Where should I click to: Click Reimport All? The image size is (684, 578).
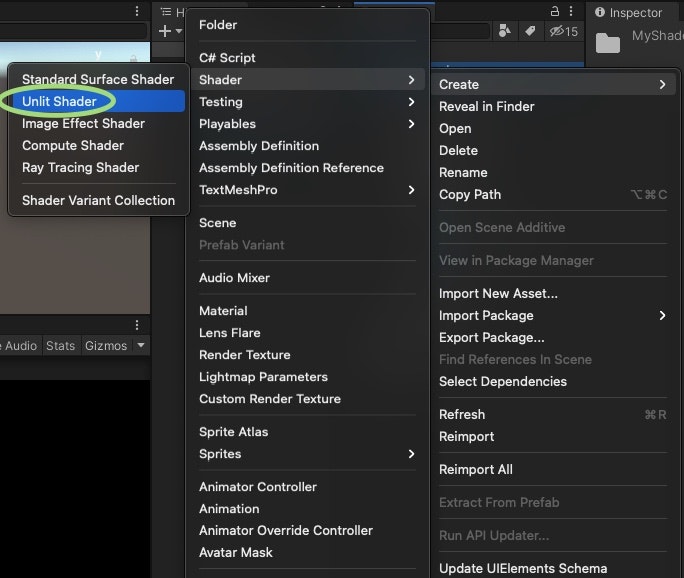554,469
